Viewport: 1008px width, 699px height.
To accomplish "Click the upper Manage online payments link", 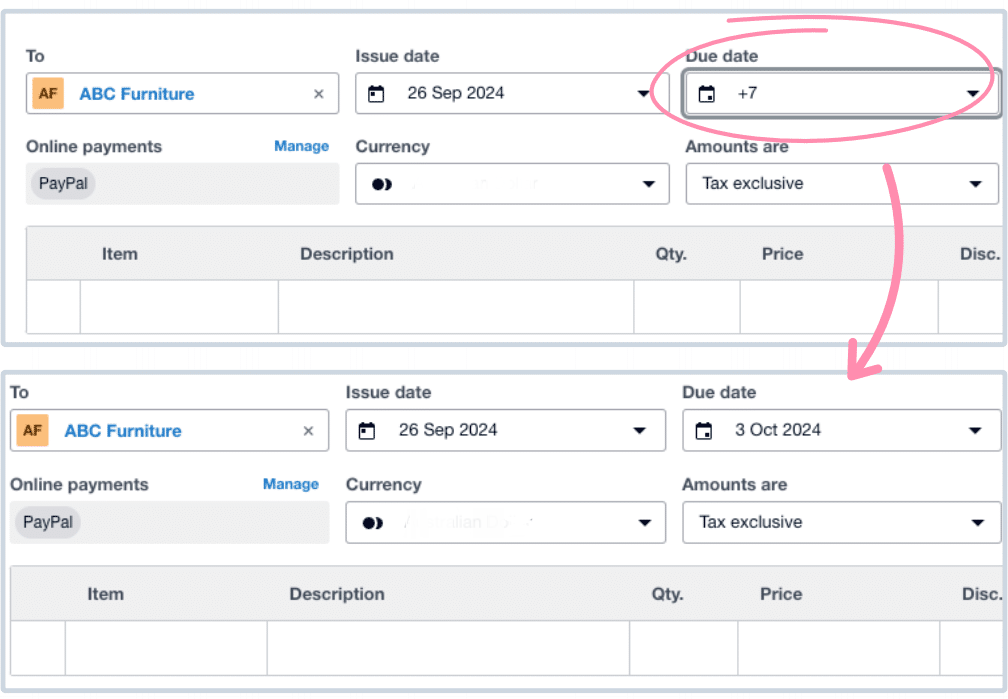I will click(301, 146).
